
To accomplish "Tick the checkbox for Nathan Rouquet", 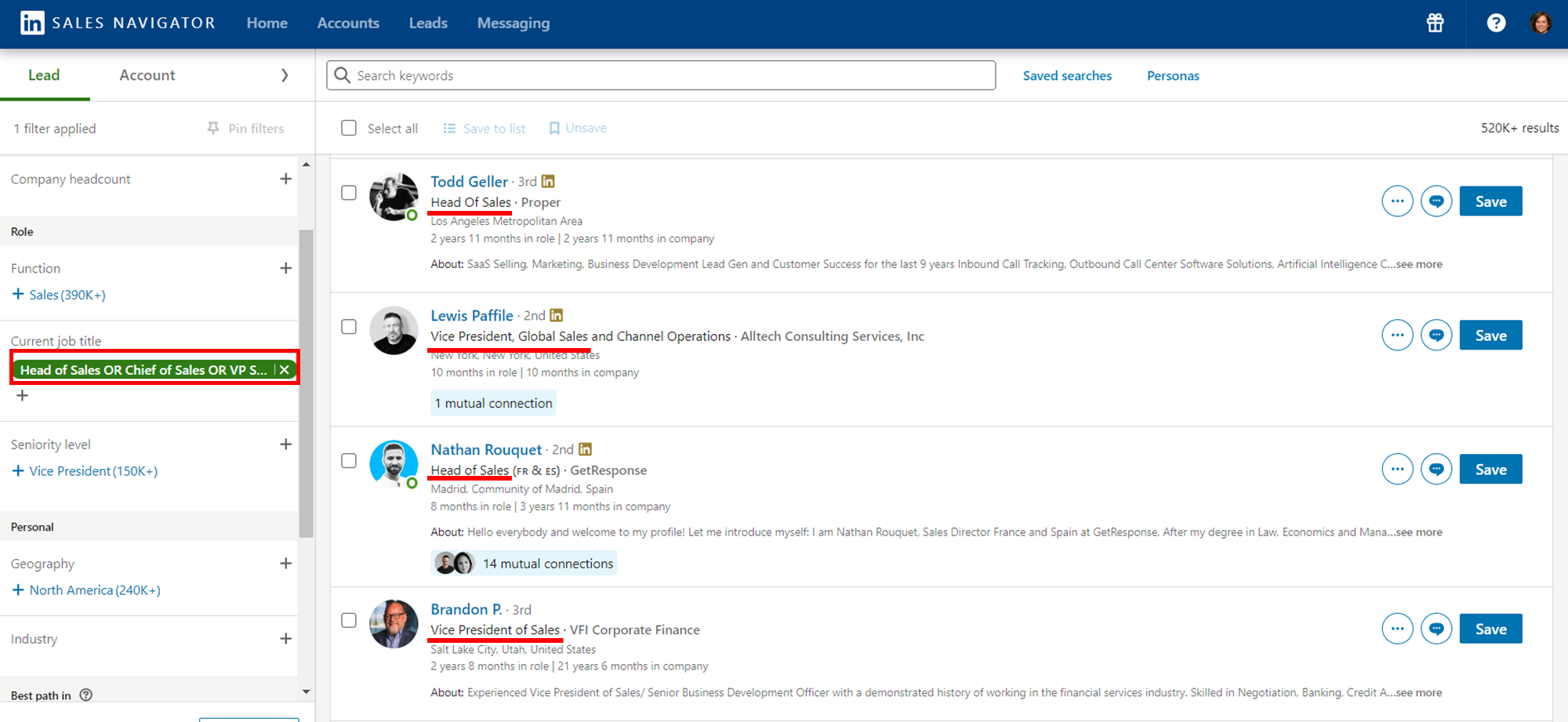I will click(x=349, y=461).
